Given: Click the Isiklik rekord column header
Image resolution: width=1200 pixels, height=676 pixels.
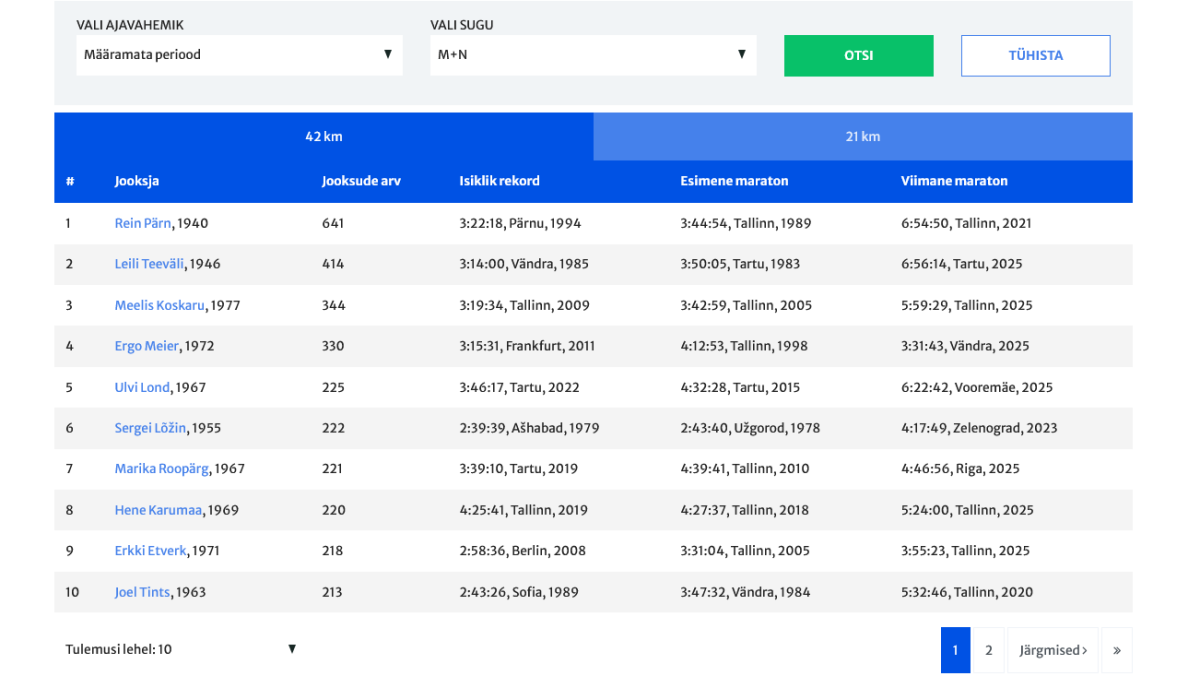Looking at the screenshot, I should [499, 182].
